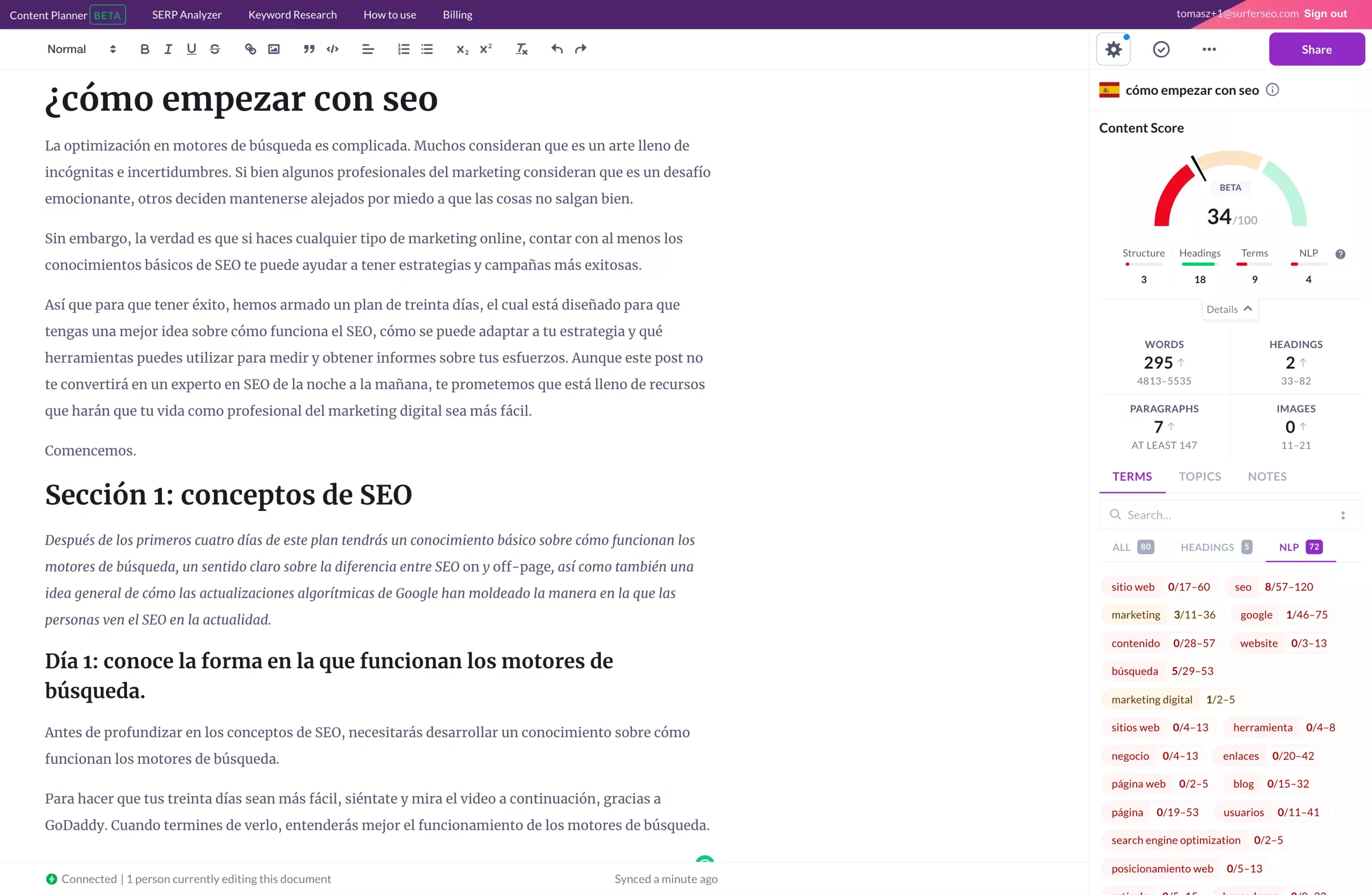The image size is (1372, 895).
Task: Collapse the Details panel
Action: click(x=1229, y=309)
